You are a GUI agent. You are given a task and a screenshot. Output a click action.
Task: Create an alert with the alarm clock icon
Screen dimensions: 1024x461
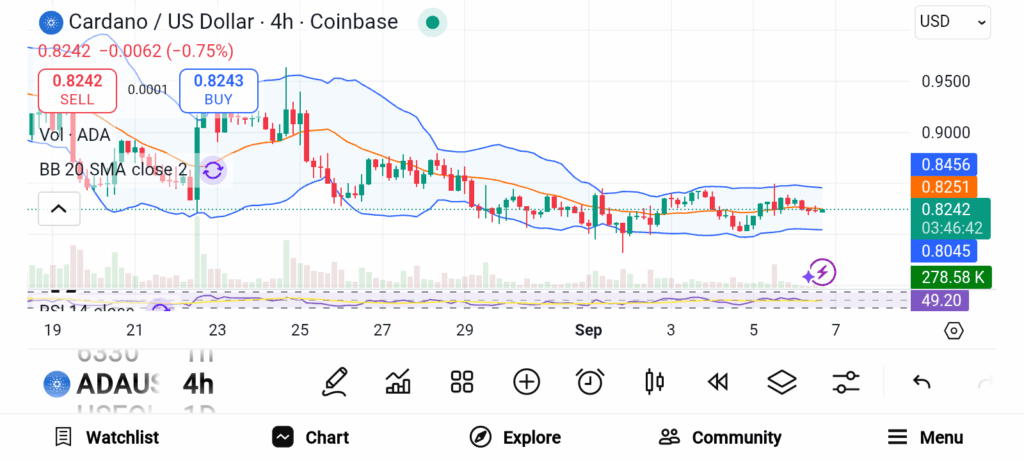point(590,381)
